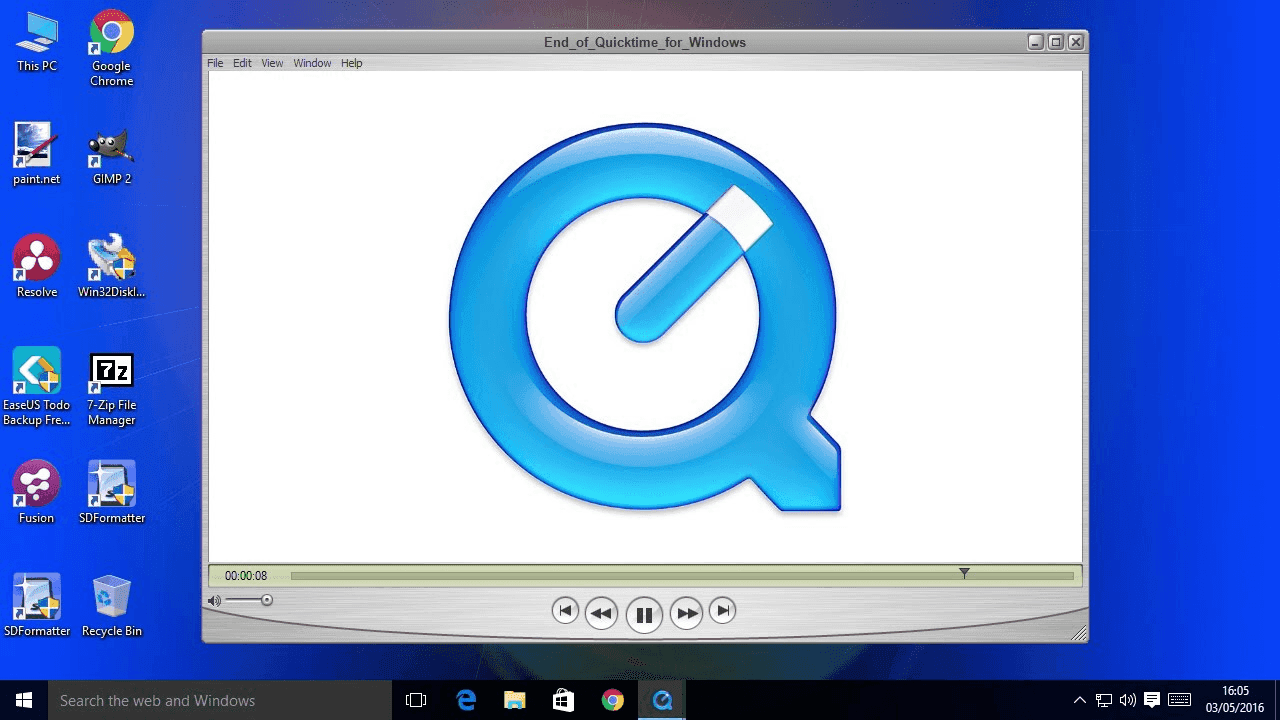The width and height of the screenshot is (1280, 720).
Task: Open Task View from the taskbar
Action: [x=415, y=700]
